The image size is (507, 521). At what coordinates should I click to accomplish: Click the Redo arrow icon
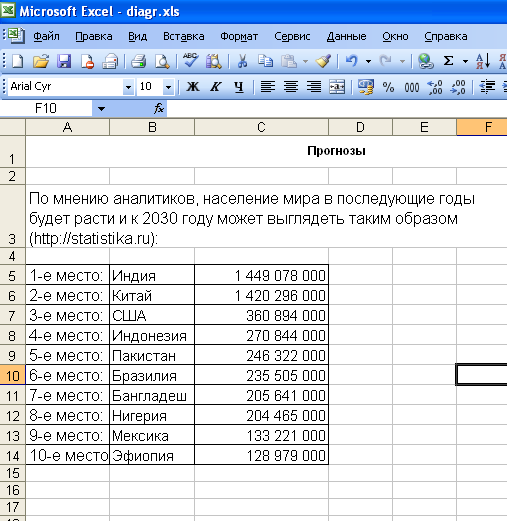pyautogui.click(x=386, y=61)
